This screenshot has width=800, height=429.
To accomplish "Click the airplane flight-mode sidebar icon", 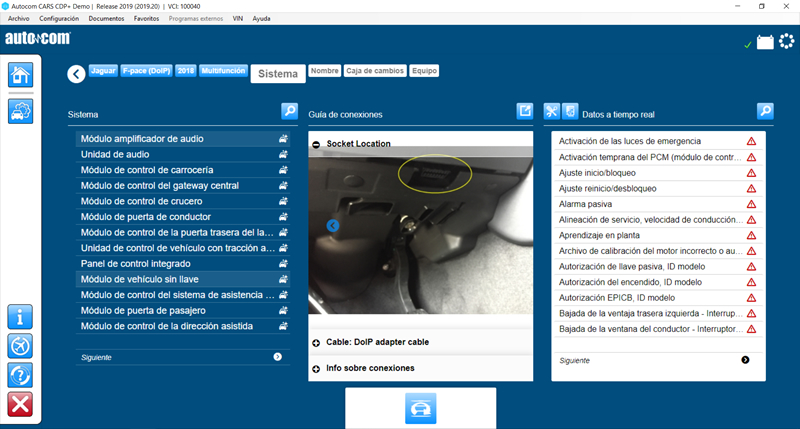I will [x=20, y=346].
